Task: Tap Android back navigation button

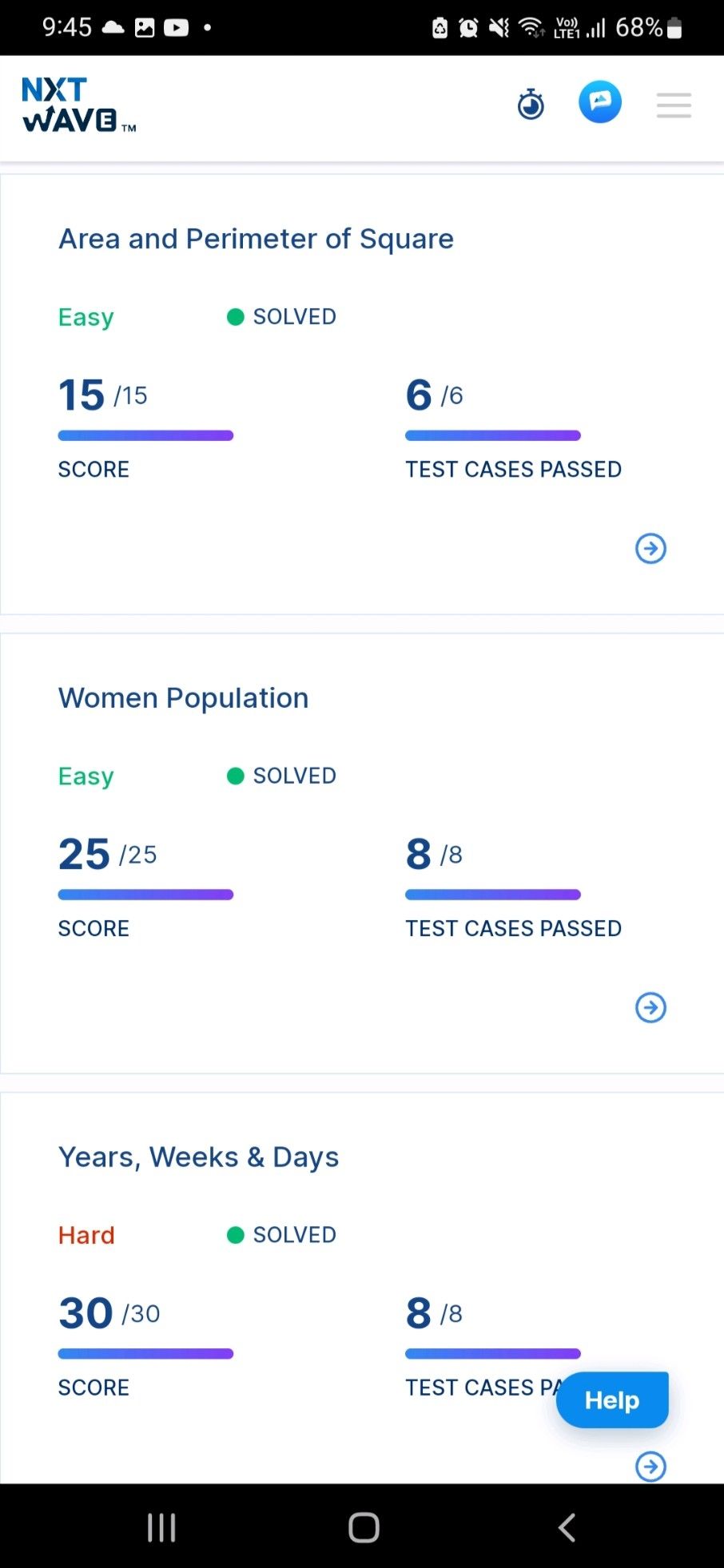Action: coord(567,1527)
